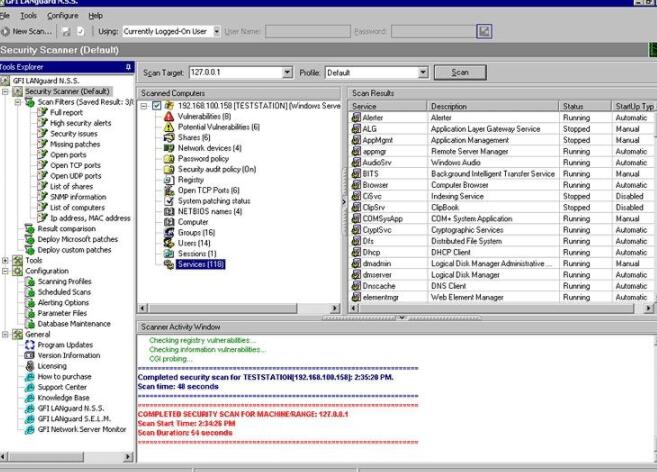This screenshot has width=657, height=472.
Task: Click the Groups (16) icon
Action: [x=168, y=233]
